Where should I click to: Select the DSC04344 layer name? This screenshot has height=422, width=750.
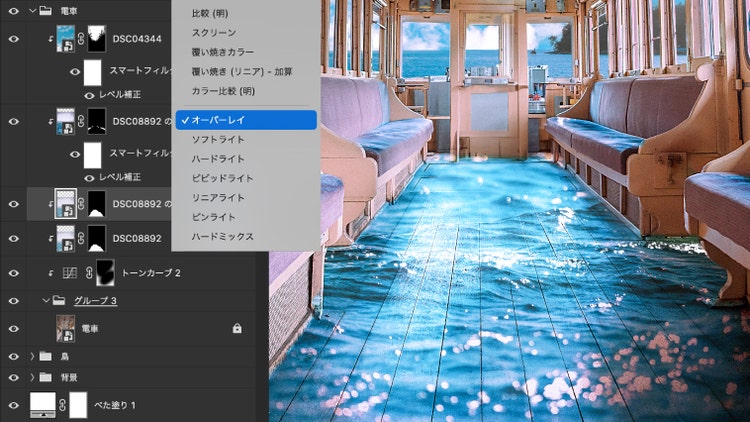(137, 39)
